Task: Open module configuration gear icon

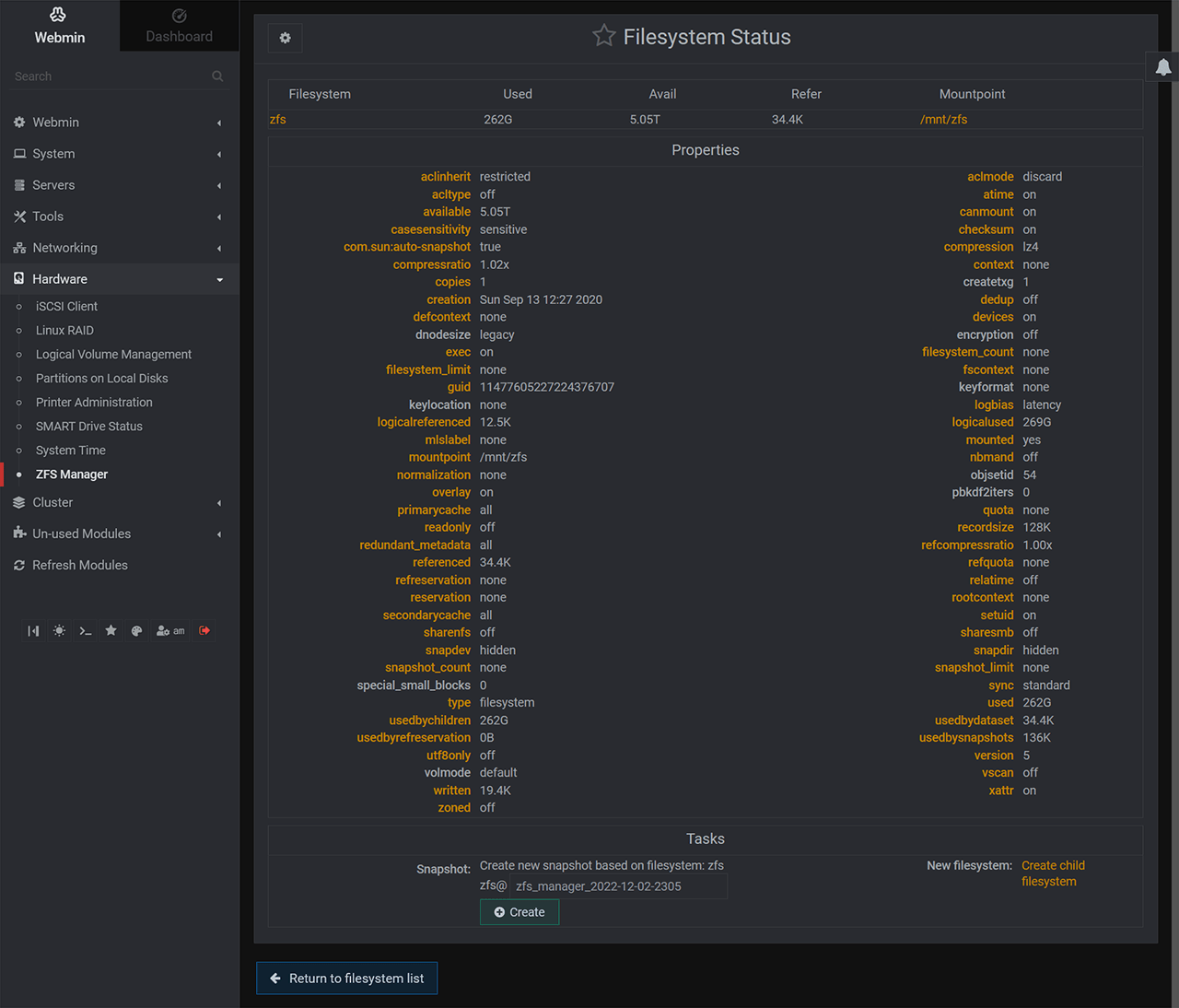Action: (285, 38)
